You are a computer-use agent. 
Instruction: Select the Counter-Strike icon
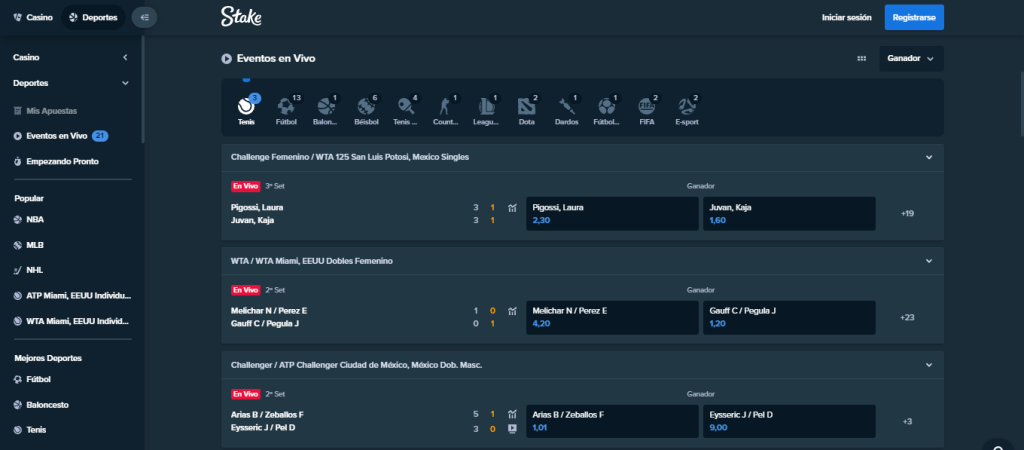446,110
